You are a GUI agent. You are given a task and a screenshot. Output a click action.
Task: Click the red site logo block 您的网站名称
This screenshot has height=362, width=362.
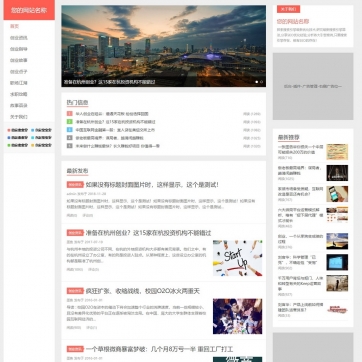[29, 10]
